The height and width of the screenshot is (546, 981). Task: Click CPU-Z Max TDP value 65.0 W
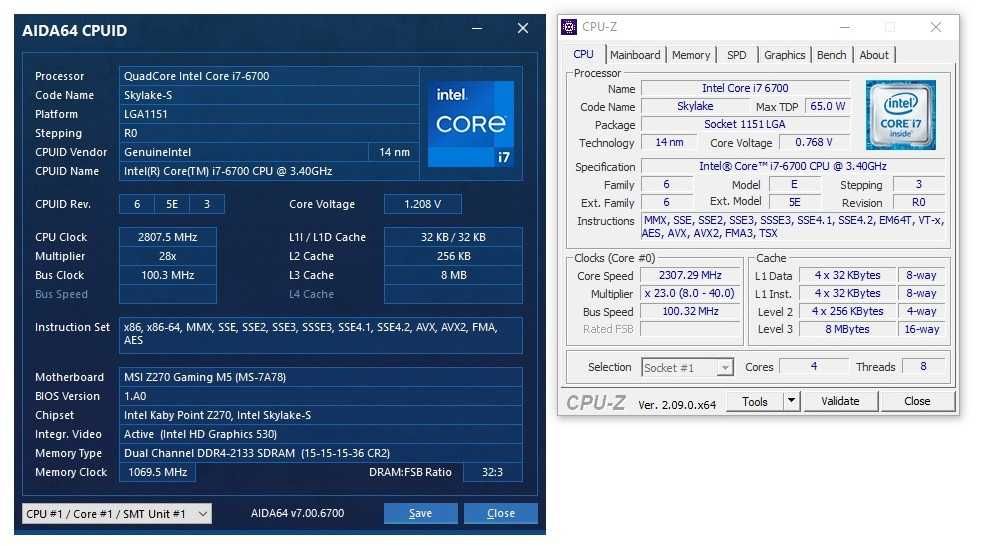pyautogui.click(x=827, y=106)
